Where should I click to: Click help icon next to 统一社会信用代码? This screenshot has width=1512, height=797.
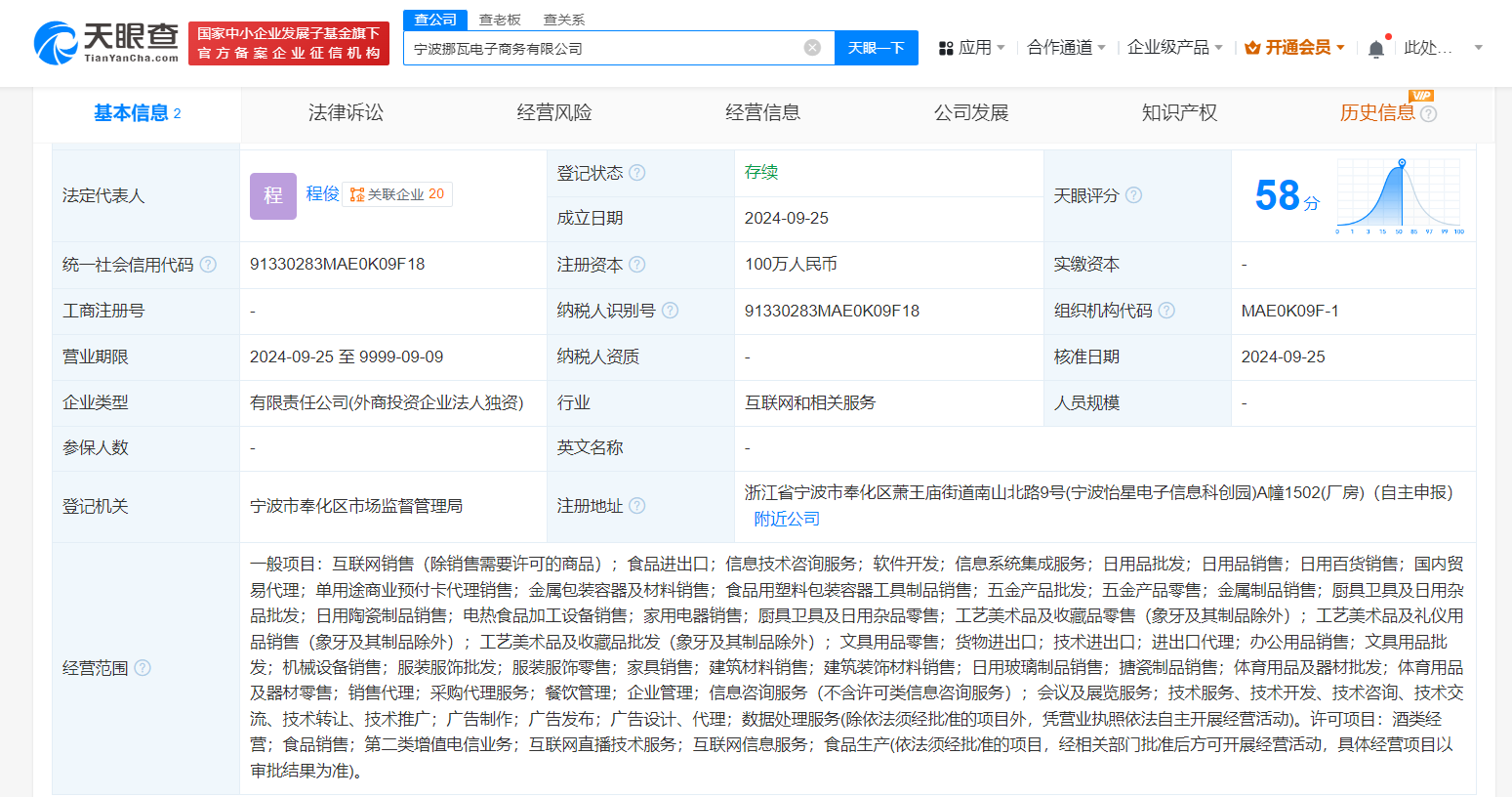point(208,265)
